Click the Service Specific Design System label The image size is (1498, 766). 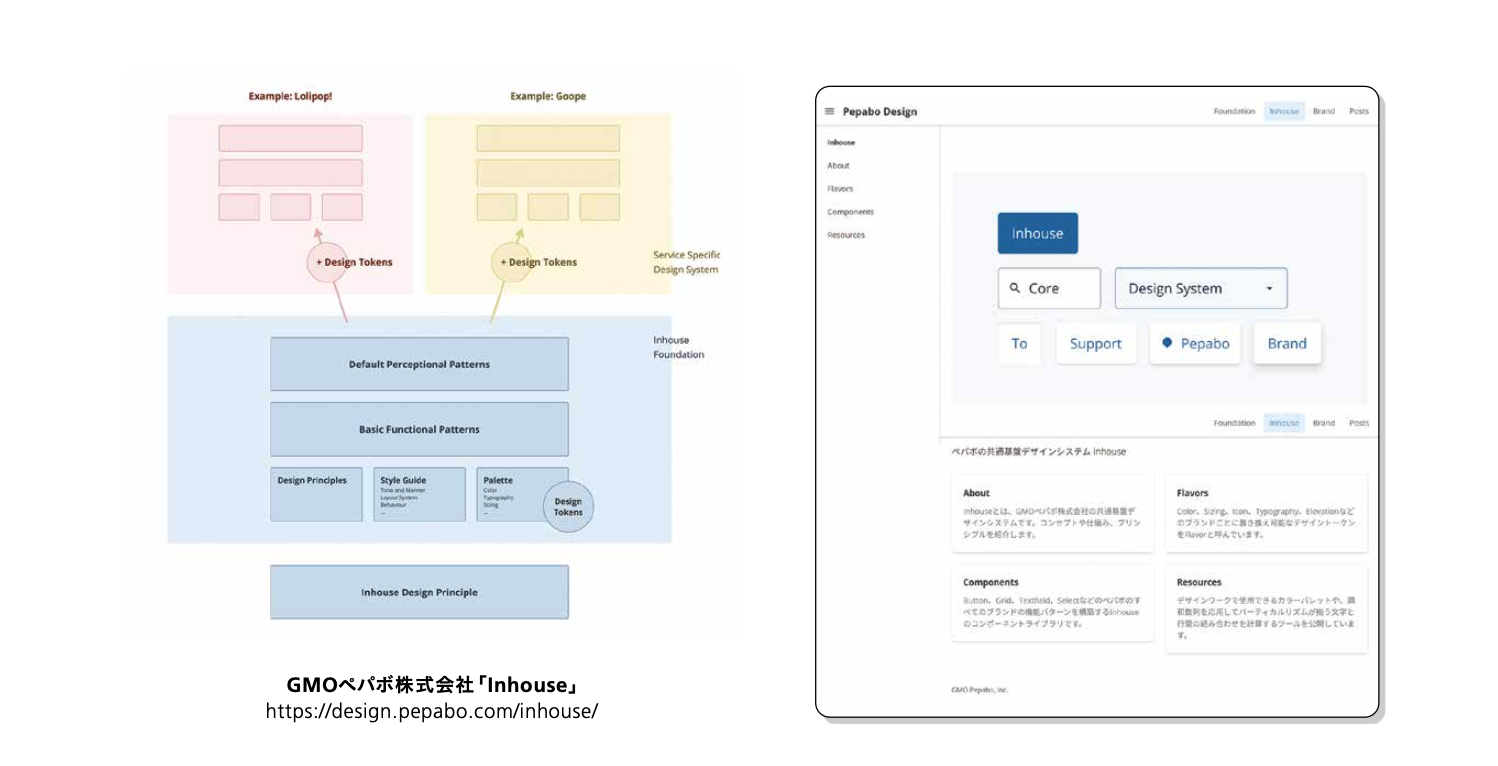click(x=686, y=262)
